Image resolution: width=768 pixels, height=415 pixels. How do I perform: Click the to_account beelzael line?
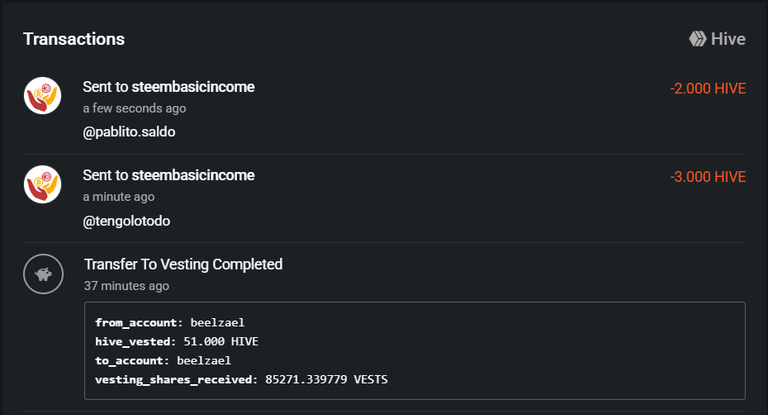point(163,361)
